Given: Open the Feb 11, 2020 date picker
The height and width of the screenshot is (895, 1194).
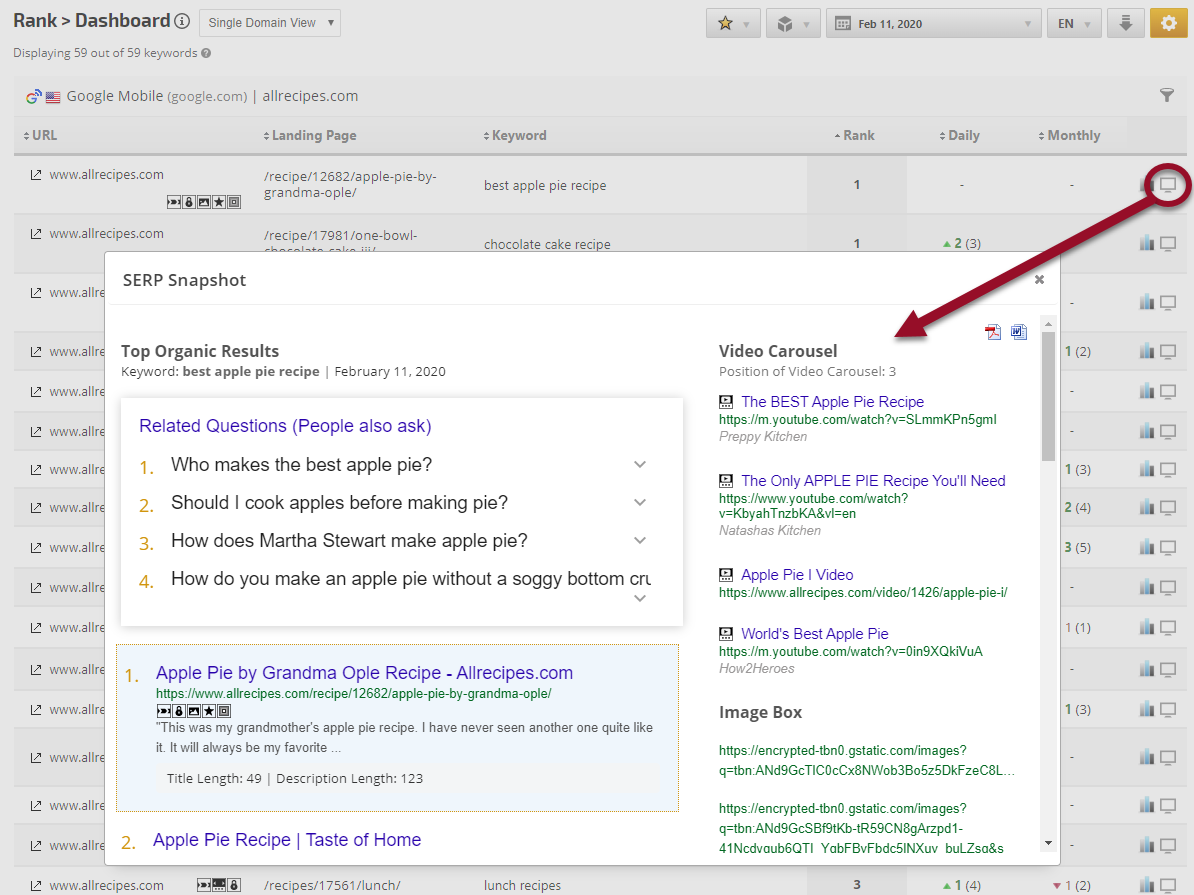Looking at the screenshot, I should tap(933, 24).
